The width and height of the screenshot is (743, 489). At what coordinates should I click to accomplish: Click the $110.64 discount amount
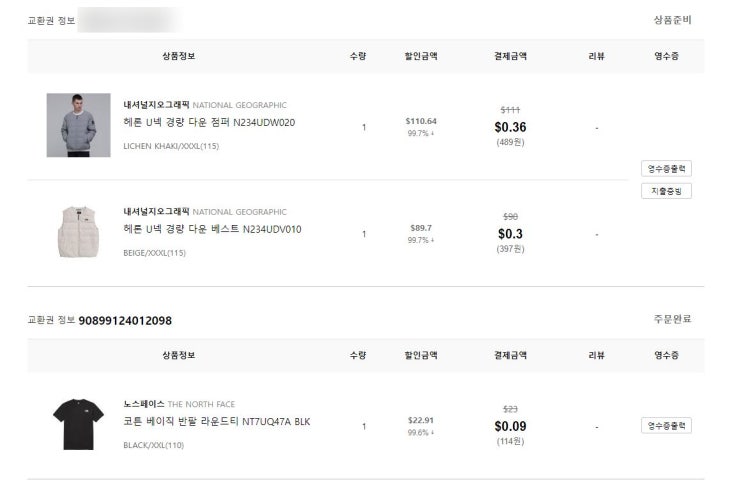coord(421,121)
